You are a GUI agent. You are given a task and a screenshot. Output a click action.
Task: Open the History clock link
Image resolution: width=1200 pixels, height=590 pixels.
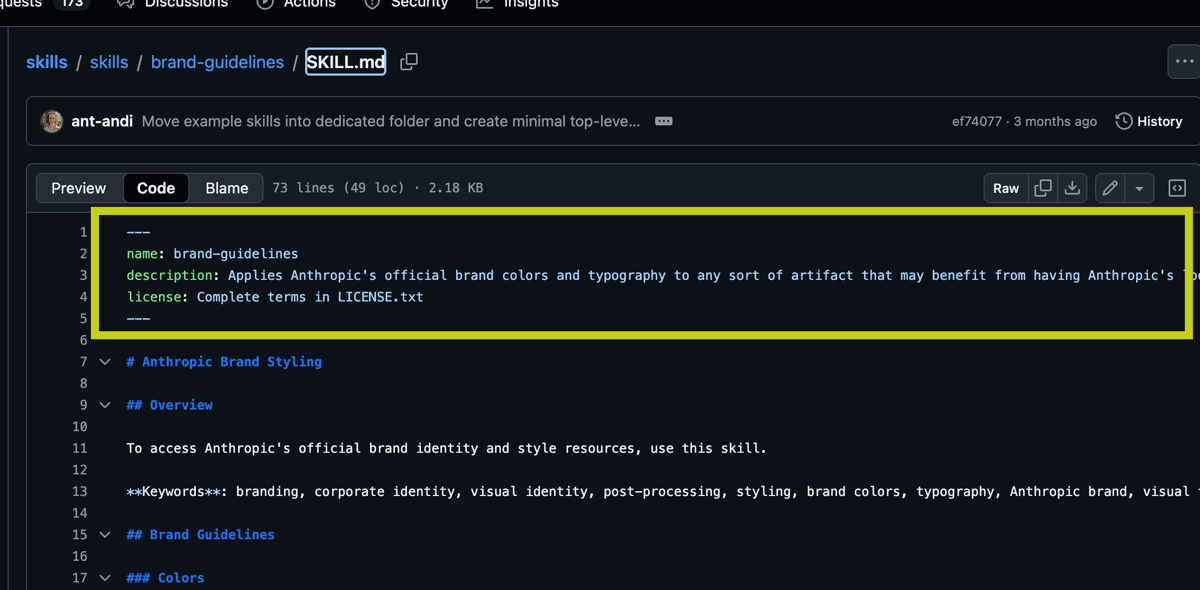(x=1149, y=121)
